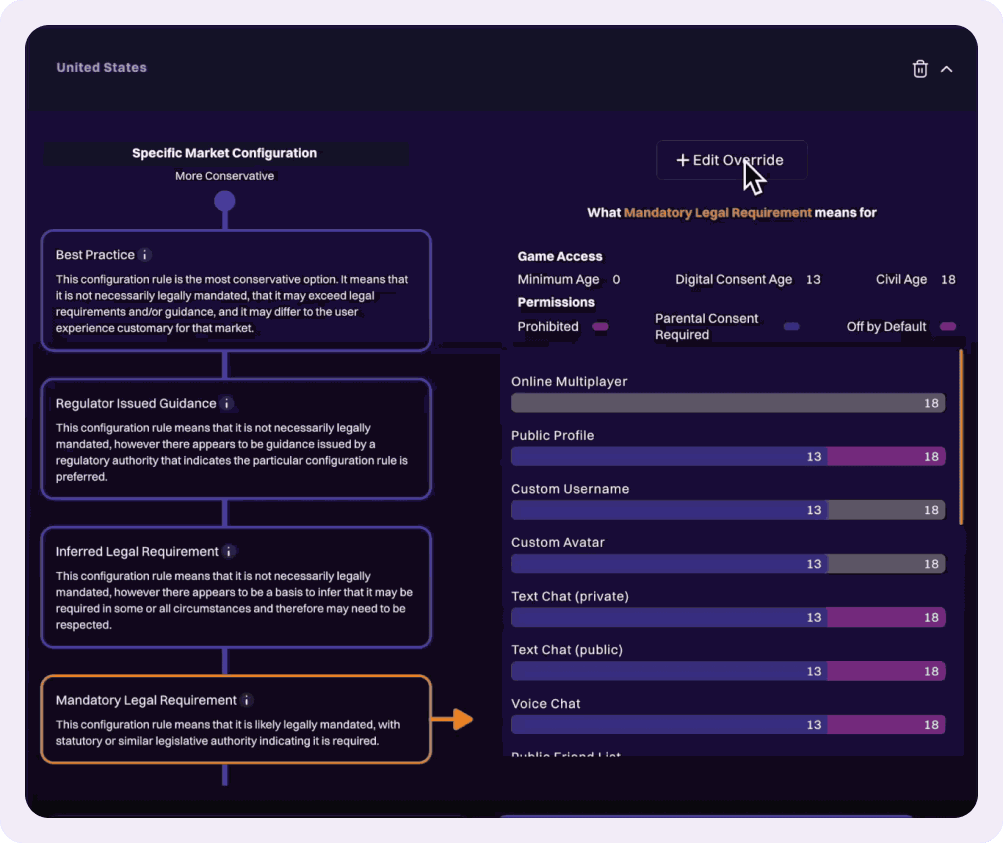The width and height of the screenshot is (1003, 843).
Task: Open info icon next to Mandatory Legal Requirement
Action: (x=247, y=701)
